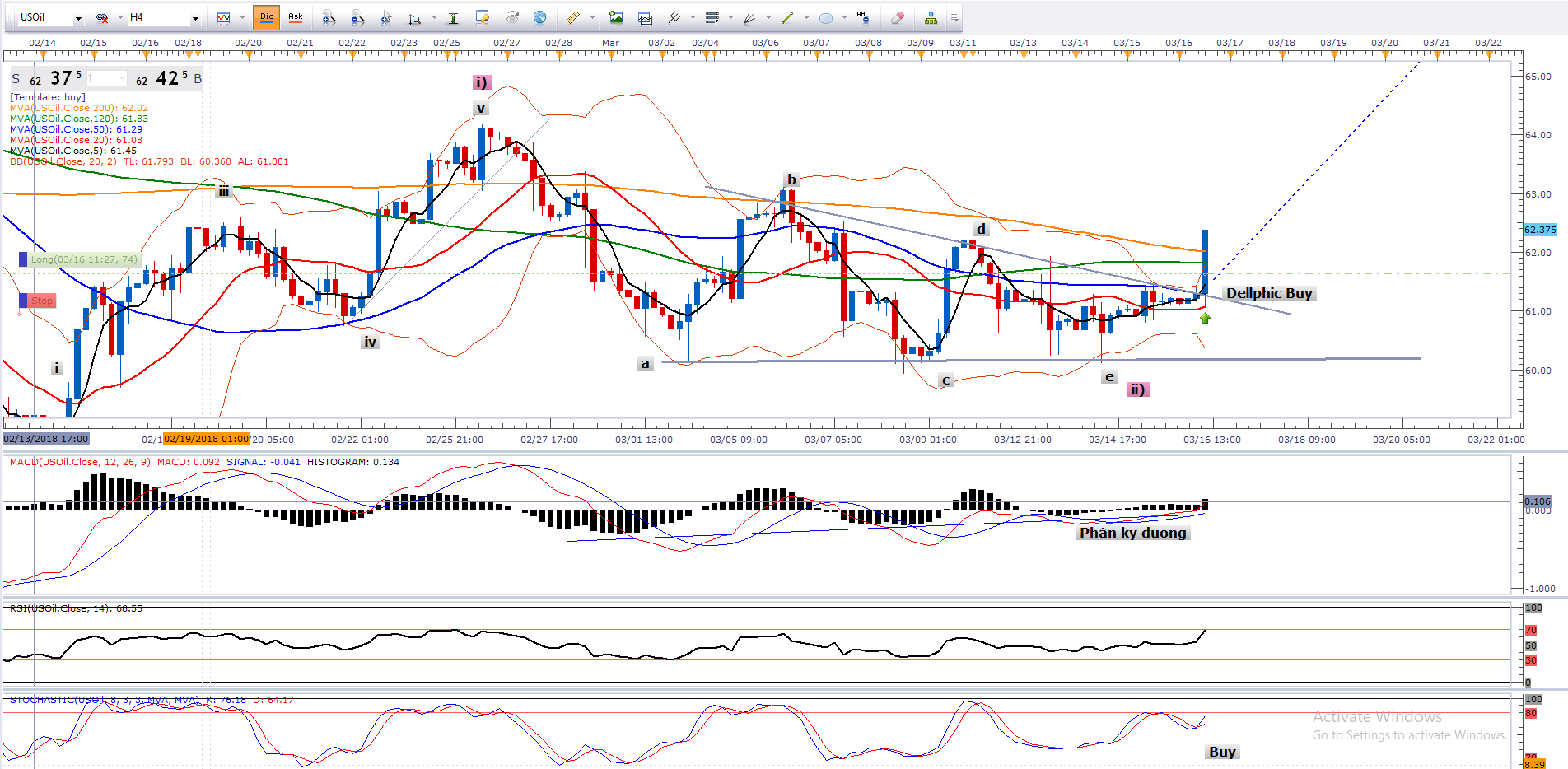Click the zoom in magnifier icon
The height and width of the screenshot is (769, 1568).
(329, 17)
